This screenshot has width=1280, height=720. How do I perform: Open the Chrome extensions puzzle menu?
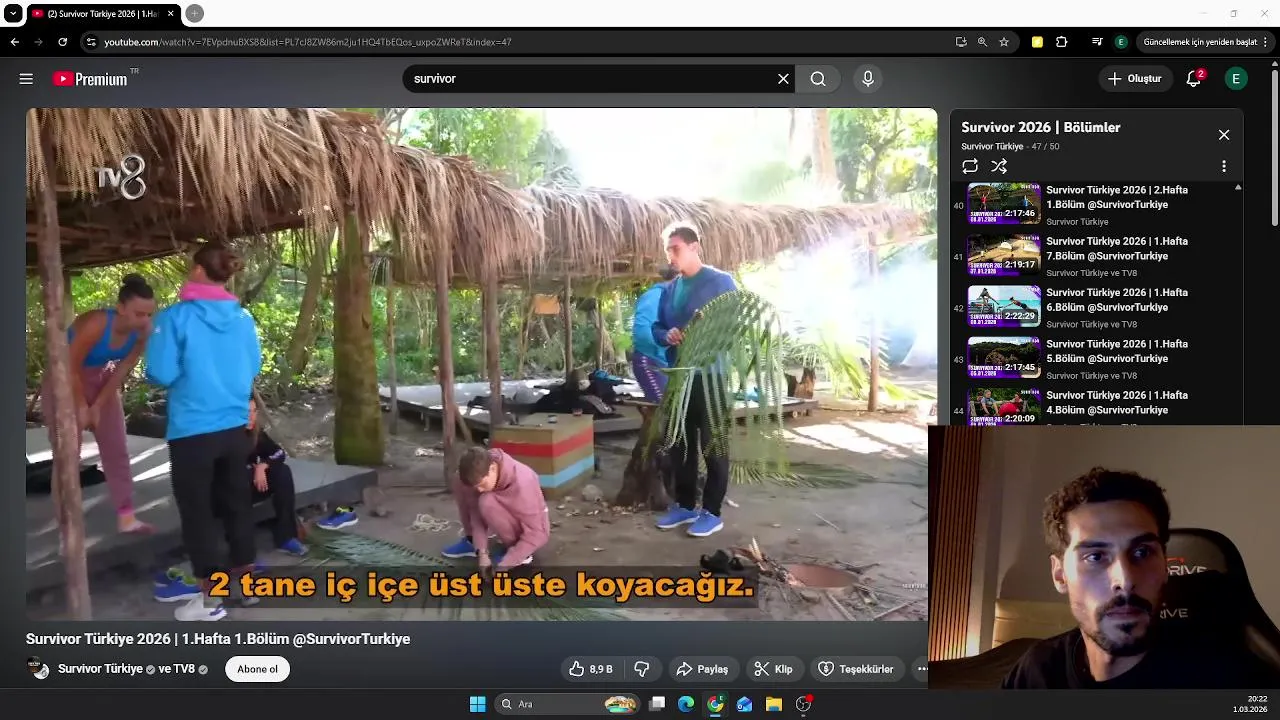pyautogui.click(x=1062, y=42)
